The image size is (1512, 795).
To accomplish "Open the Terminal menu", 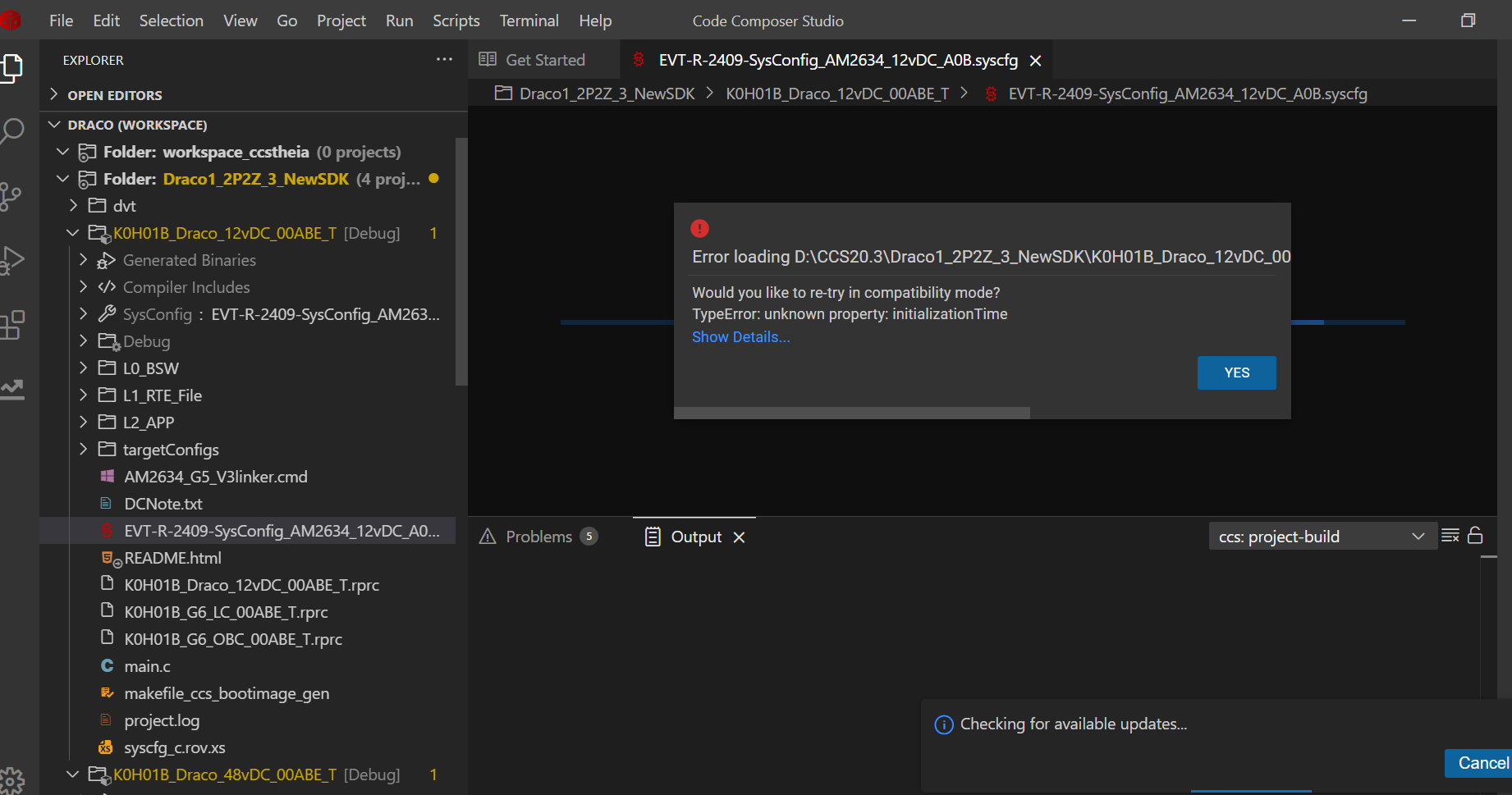I will coord(529,21).
